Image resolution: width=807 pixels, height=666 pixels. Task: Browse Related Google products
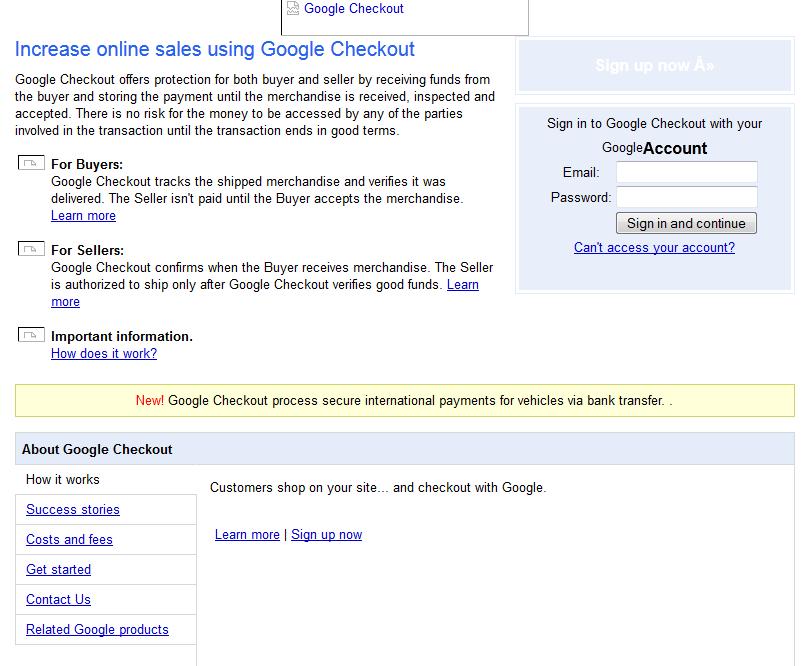tap(95, 630)
